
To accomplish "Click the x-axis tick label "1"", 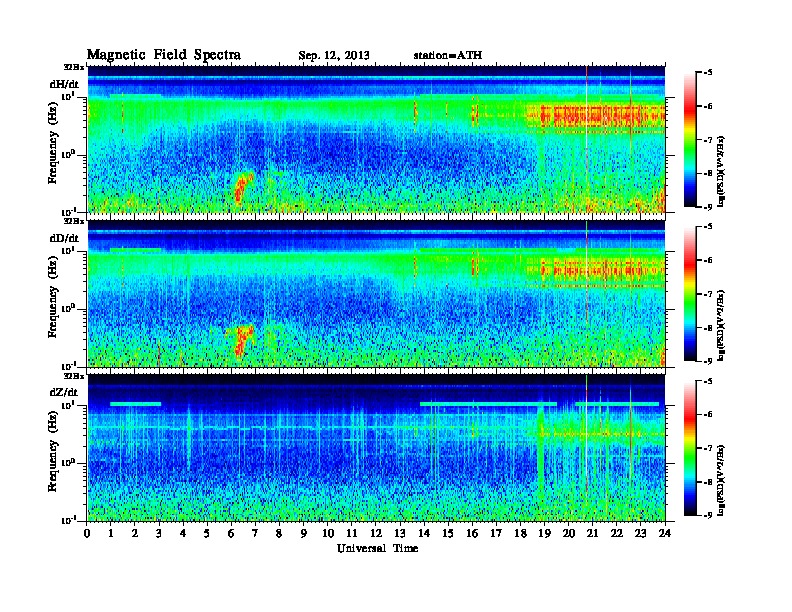I will coord(111,534).
